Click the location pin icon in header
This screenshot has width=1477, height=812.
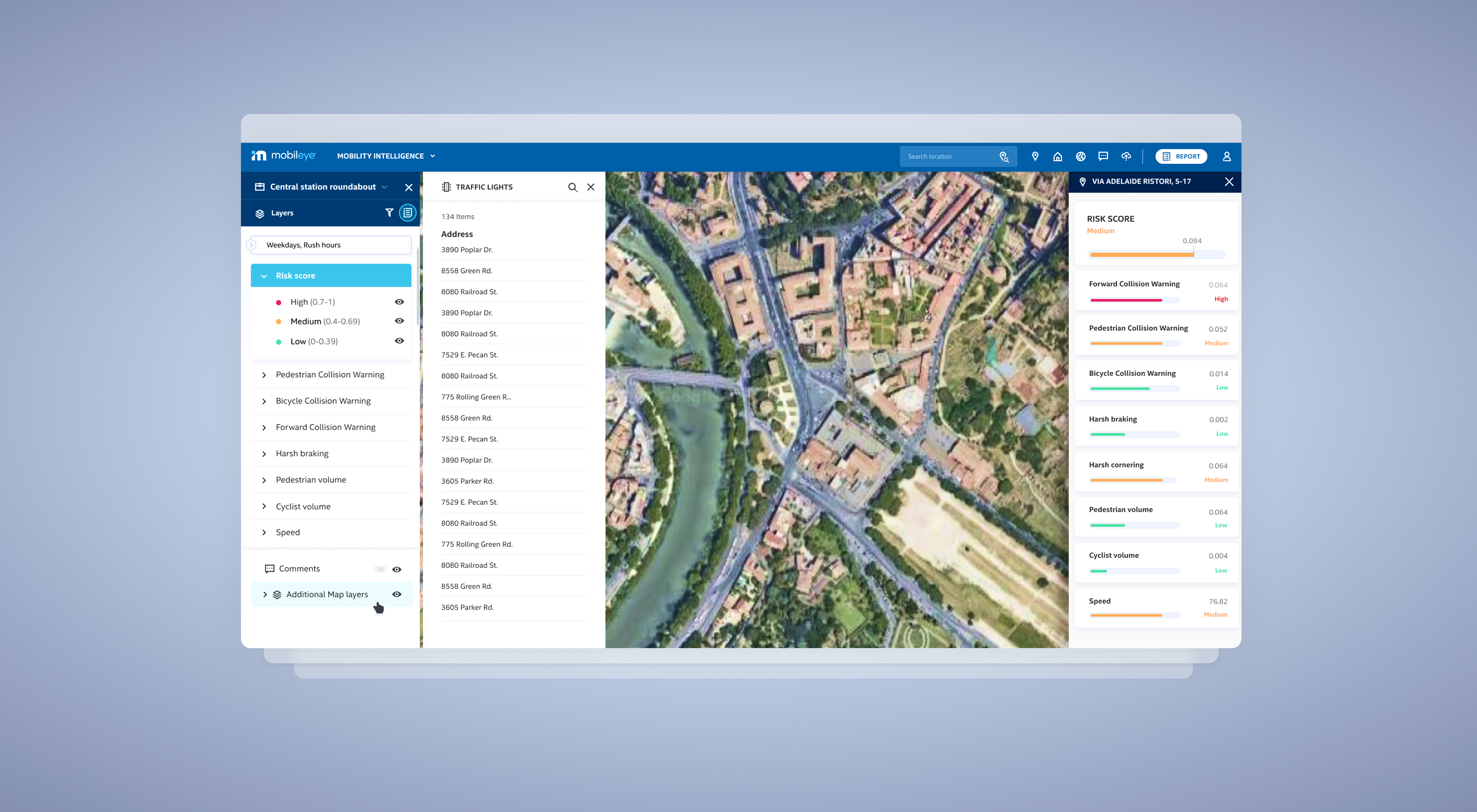(1035, 156)
